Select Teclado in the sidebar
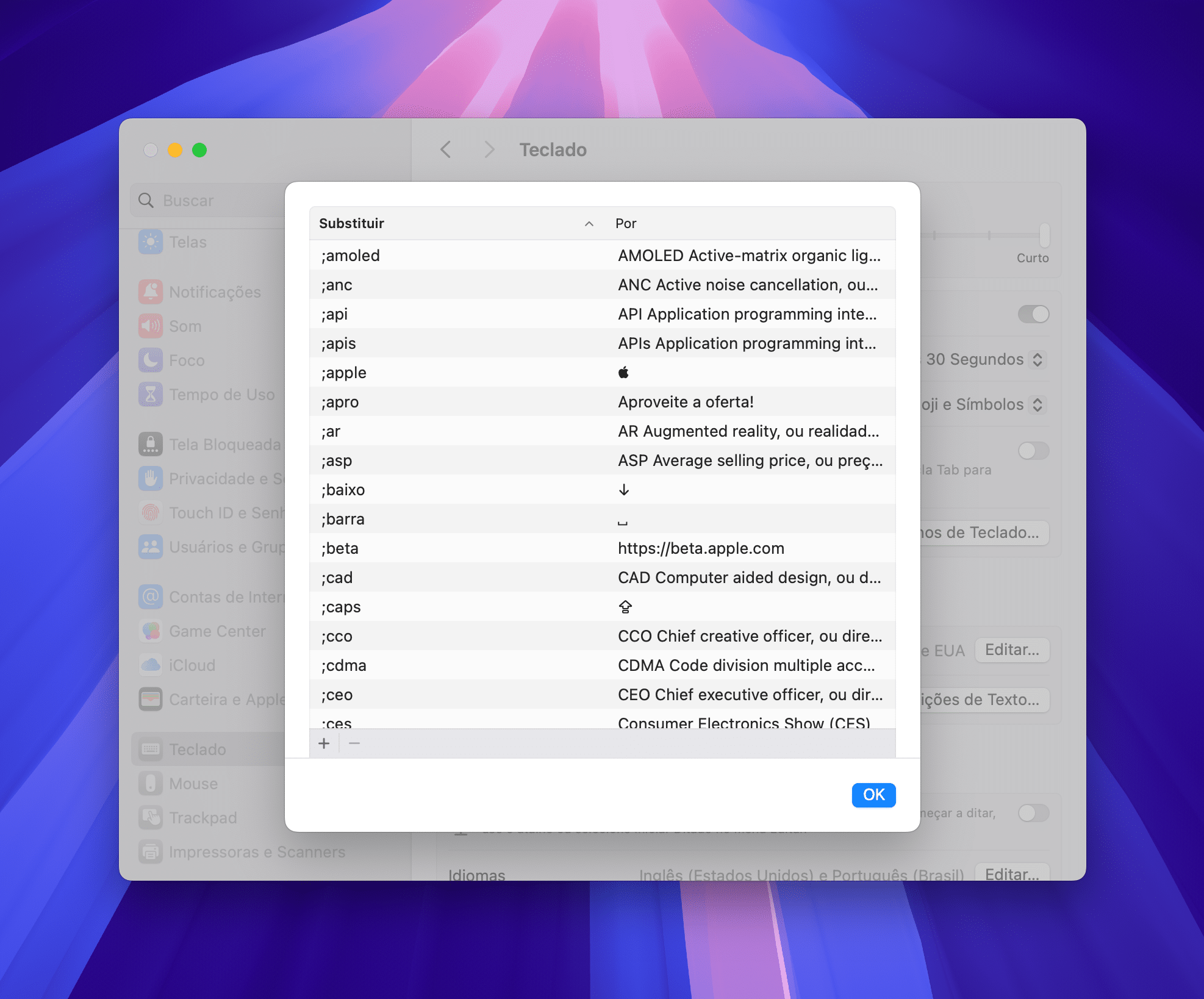The height and width of the screenshot is (999, 1204). click(x=208, y=749)
